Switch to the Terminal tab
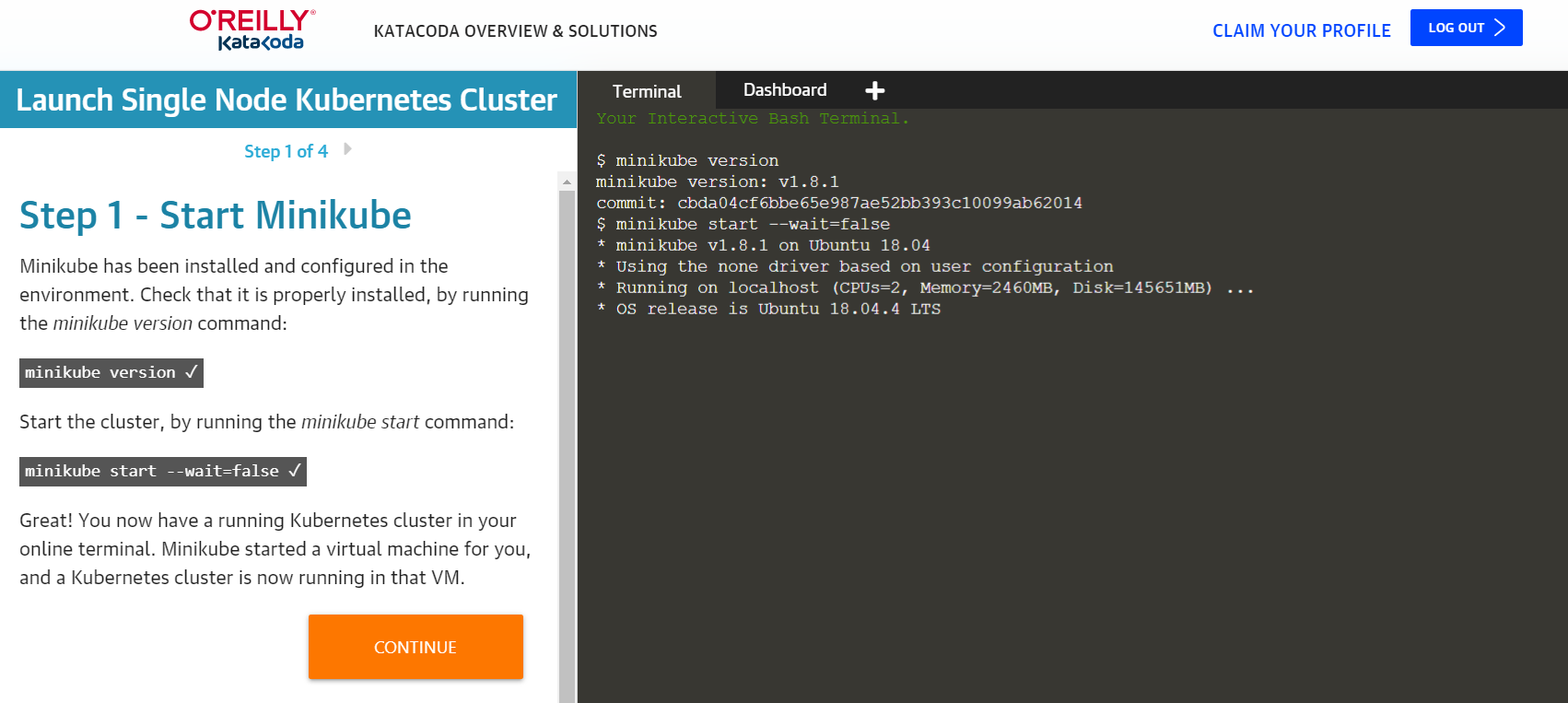 click(647, 91)
